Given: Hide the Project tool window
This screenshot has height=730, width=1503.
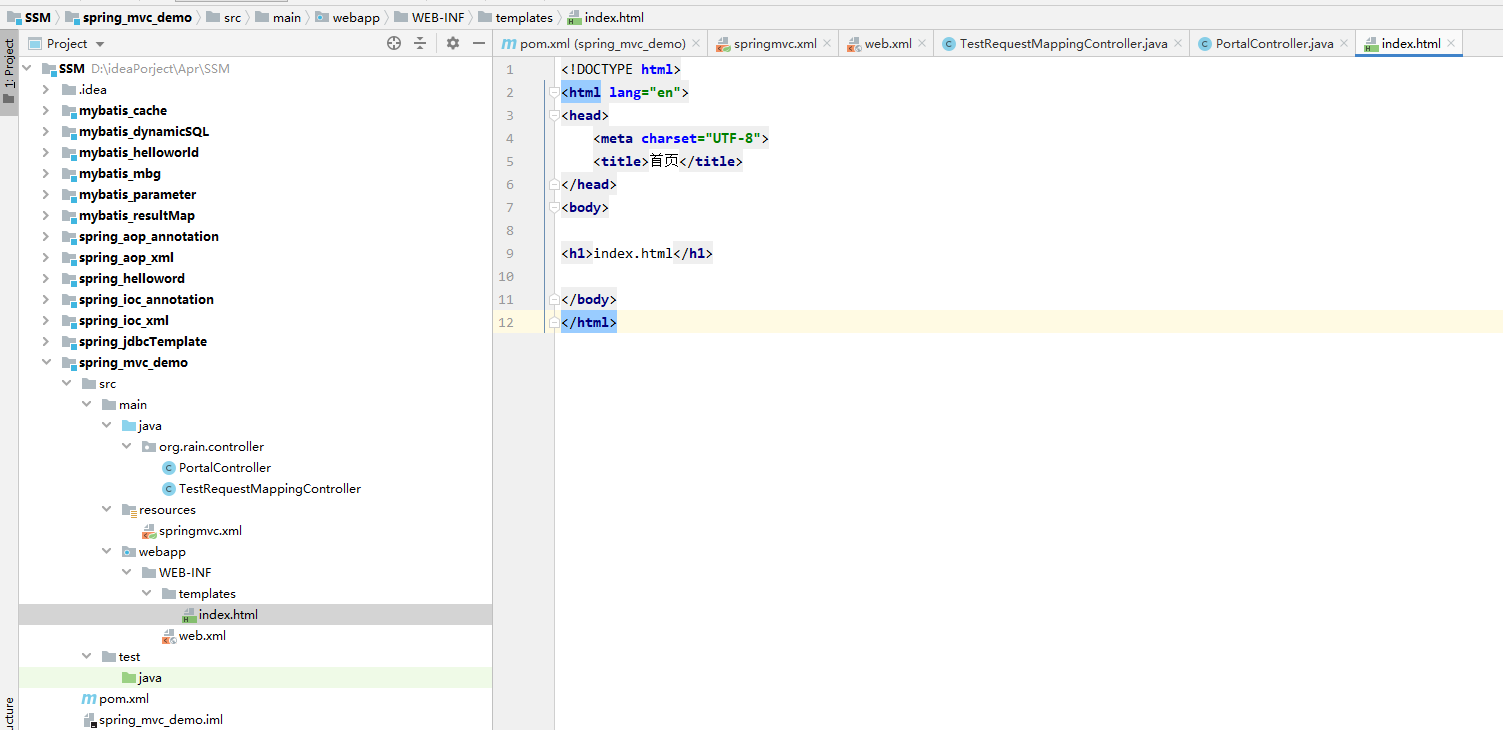Looking at the screenshot, I should coord(479,43).
